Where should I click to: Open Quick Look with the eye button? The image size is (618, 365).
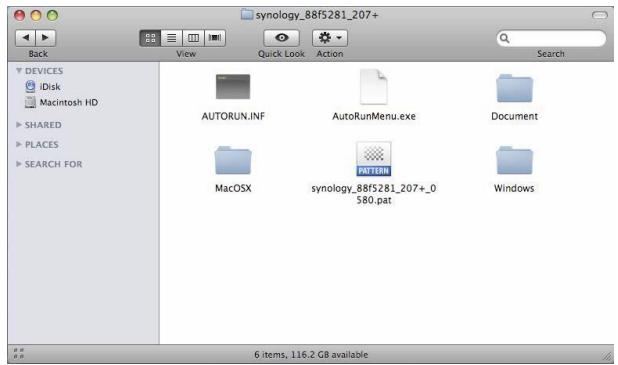(x=281, y=38)
